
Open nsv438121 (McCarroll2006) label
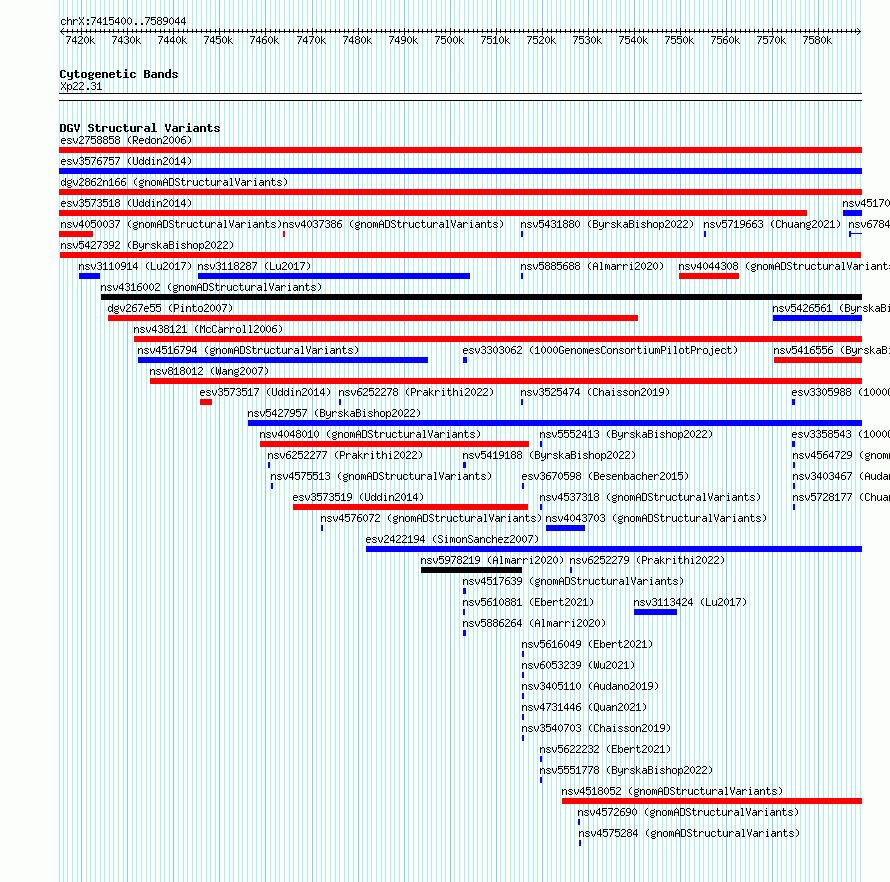(208, 329)
